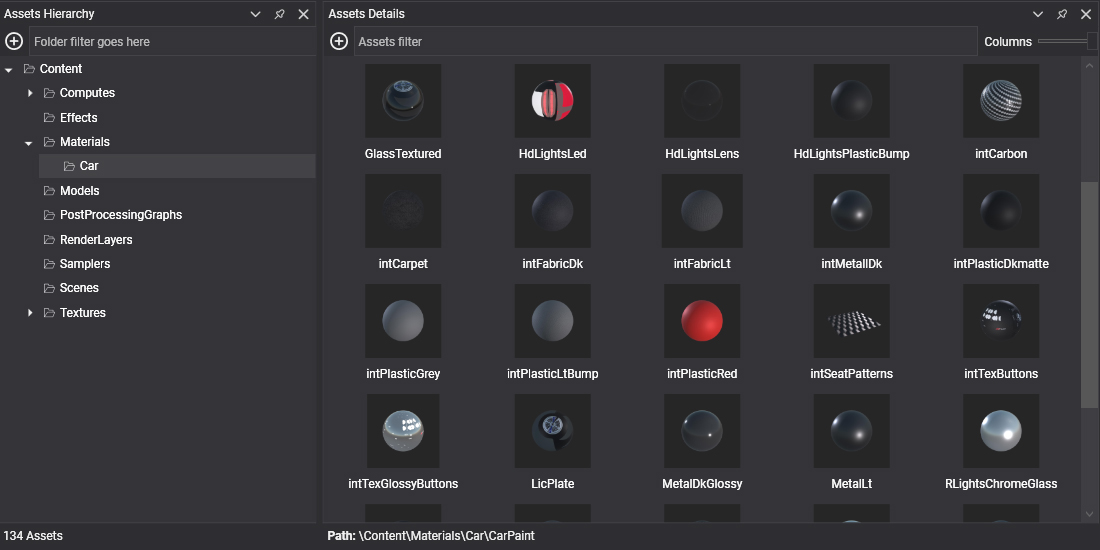Image resolution: width=1100 pixels, height=550 pixels.
Task: Select the Scenes folder in hierarchy
Action: click(79, 288)
